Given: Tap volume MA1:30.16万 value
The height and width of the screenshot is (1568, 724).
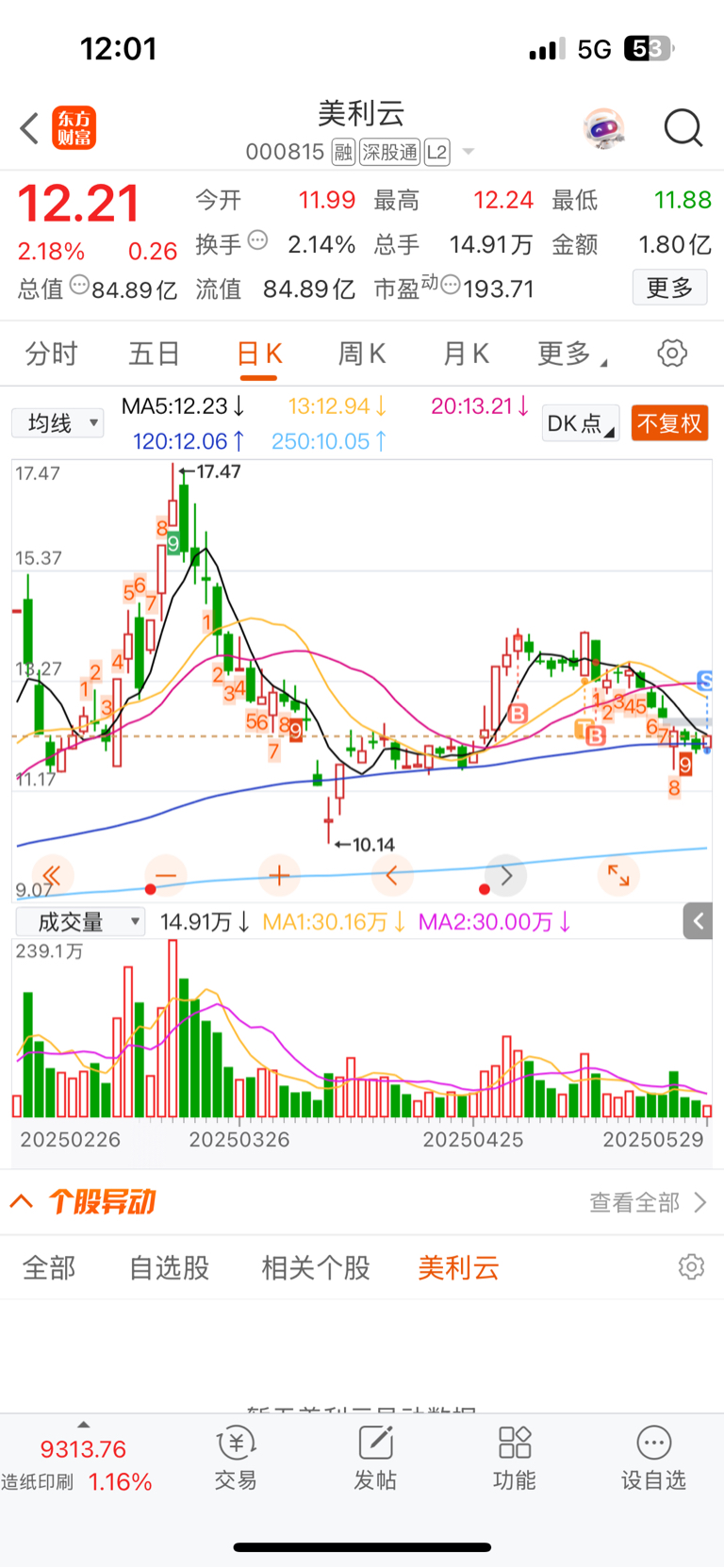Looking at the screenshot, I should (334, 922).
